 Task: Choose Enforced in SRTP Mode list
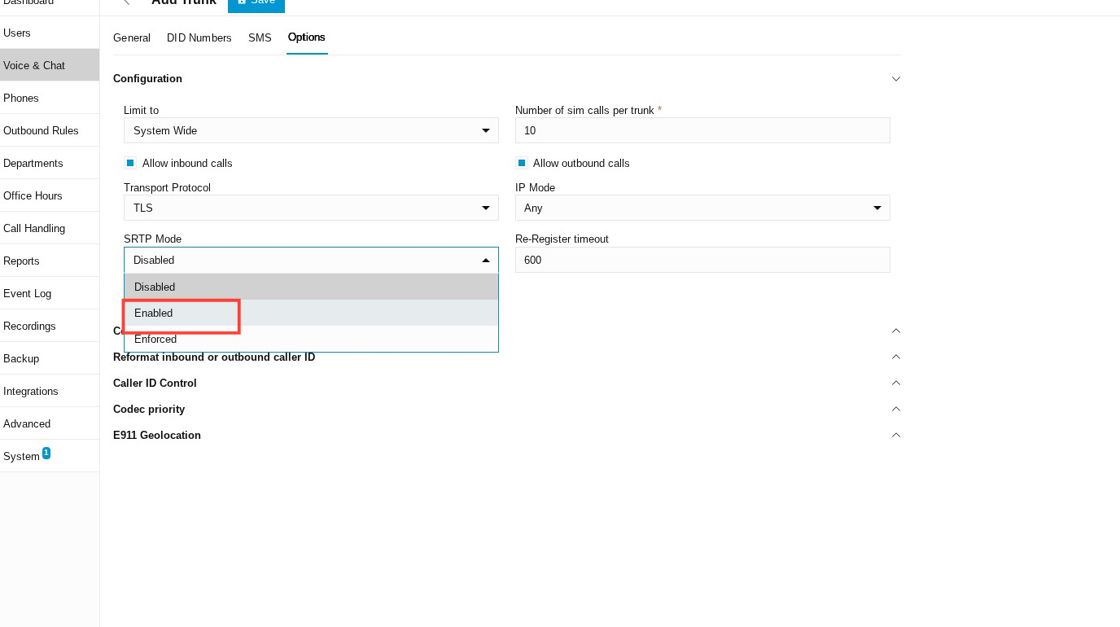pos(311,339)
